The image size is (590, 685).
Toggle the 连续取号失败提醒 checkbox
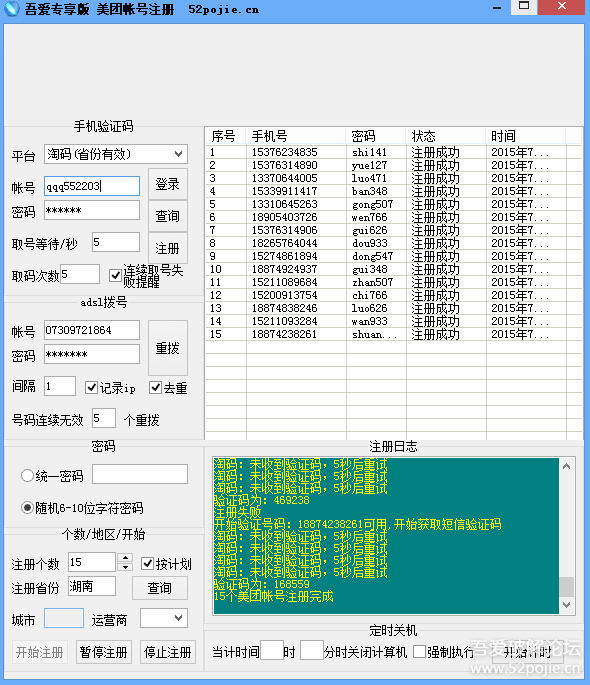pyautogui.click(x=115, y=275)
